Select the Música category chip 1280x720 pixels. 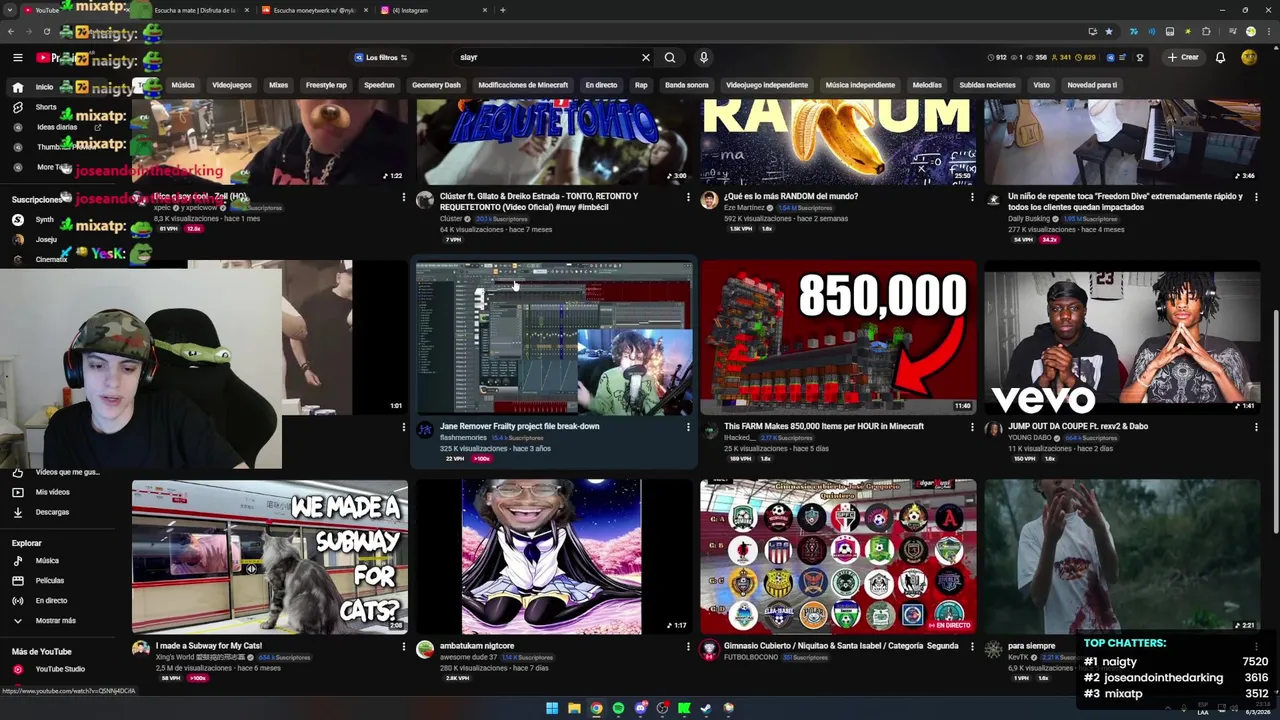click(x=183, y=85)
